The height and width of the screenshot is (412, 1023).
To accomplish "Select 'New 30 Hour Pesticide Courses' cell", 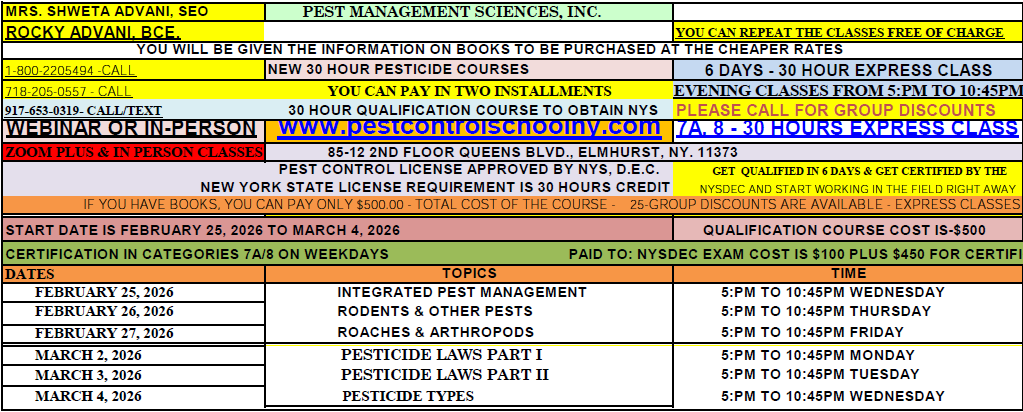I will 468,69.
